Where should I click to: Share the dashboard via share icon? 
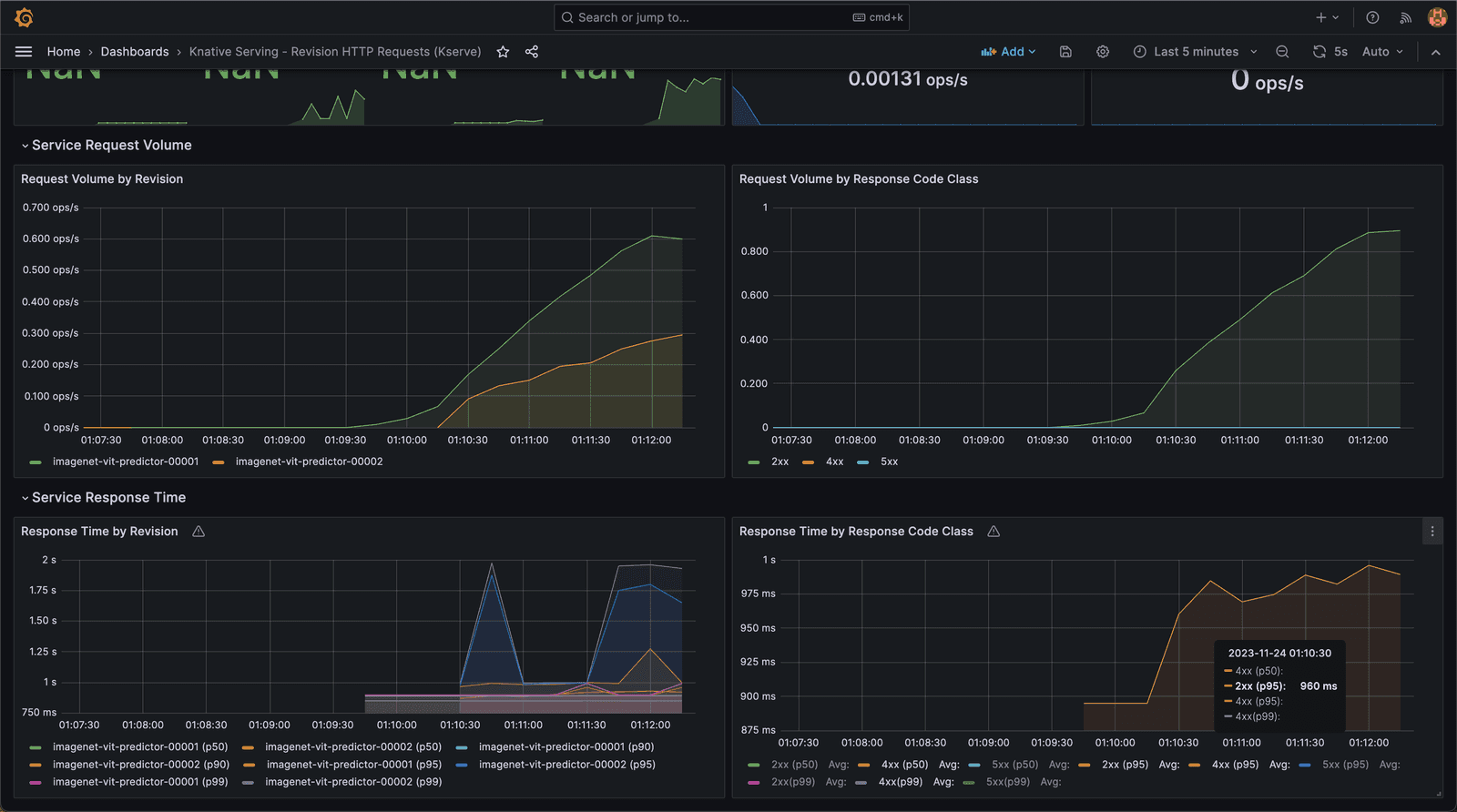[532, 52]
